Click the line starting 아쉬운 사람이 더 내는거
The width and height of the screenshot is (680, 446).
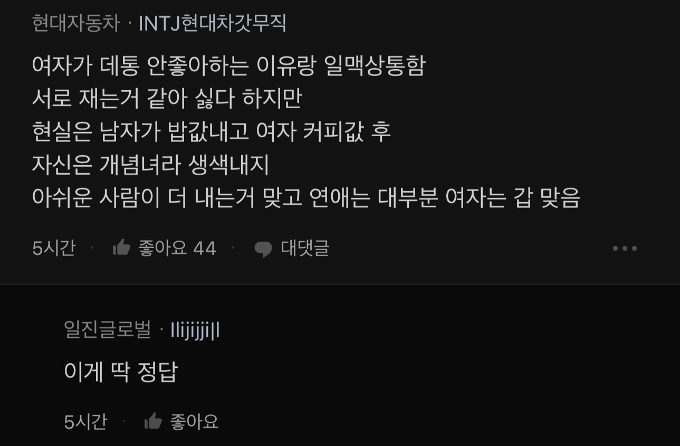click(x=305, y=197)
